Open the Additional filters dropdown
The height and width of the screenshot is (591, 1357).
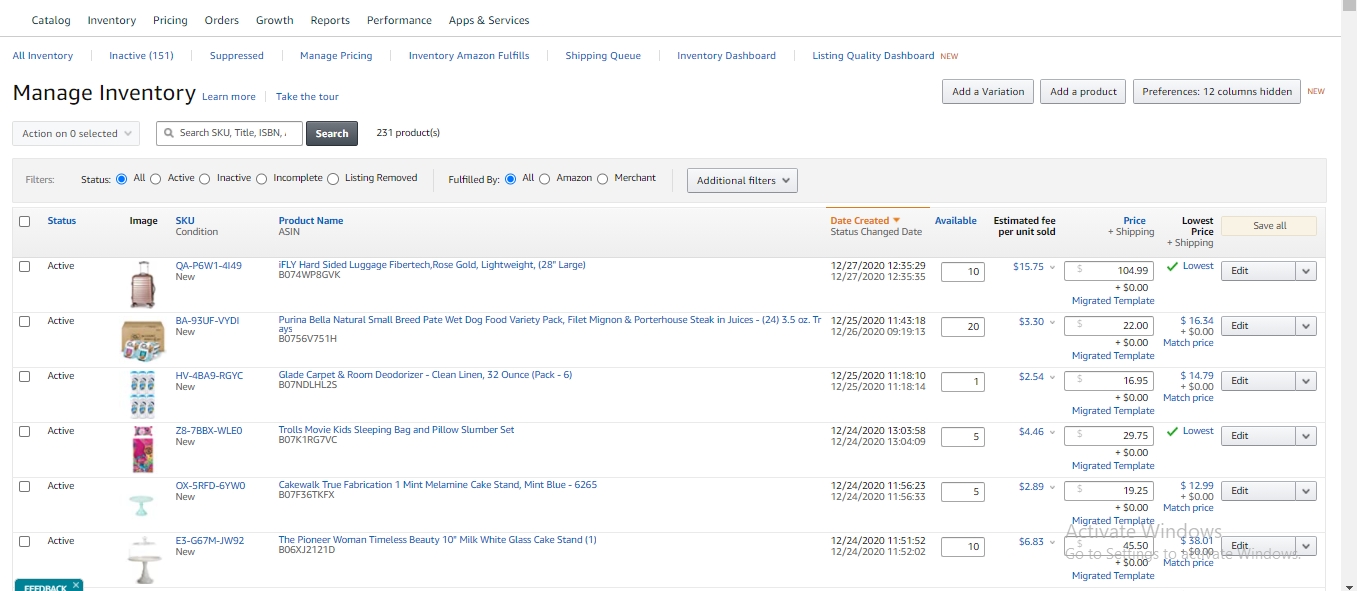742,180
